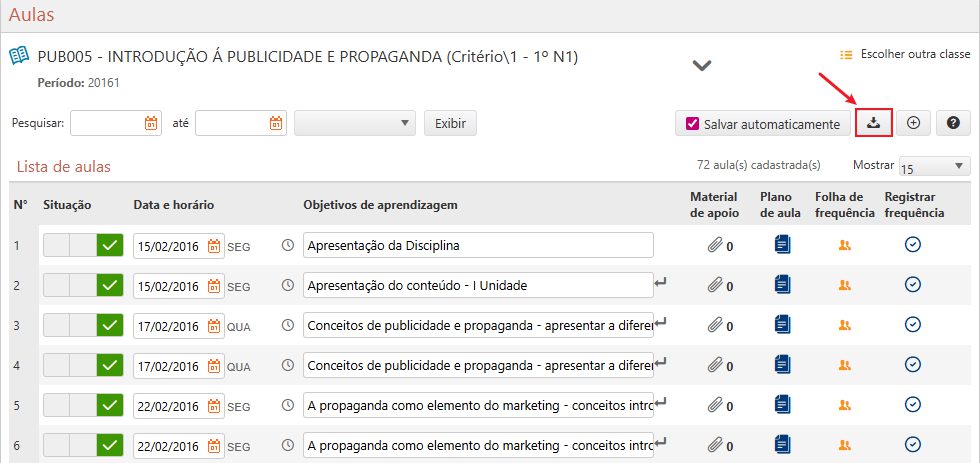Register attendance checkmark for lesson 1
This screenshot has height=463, width=980.
(x=913, y=245)
